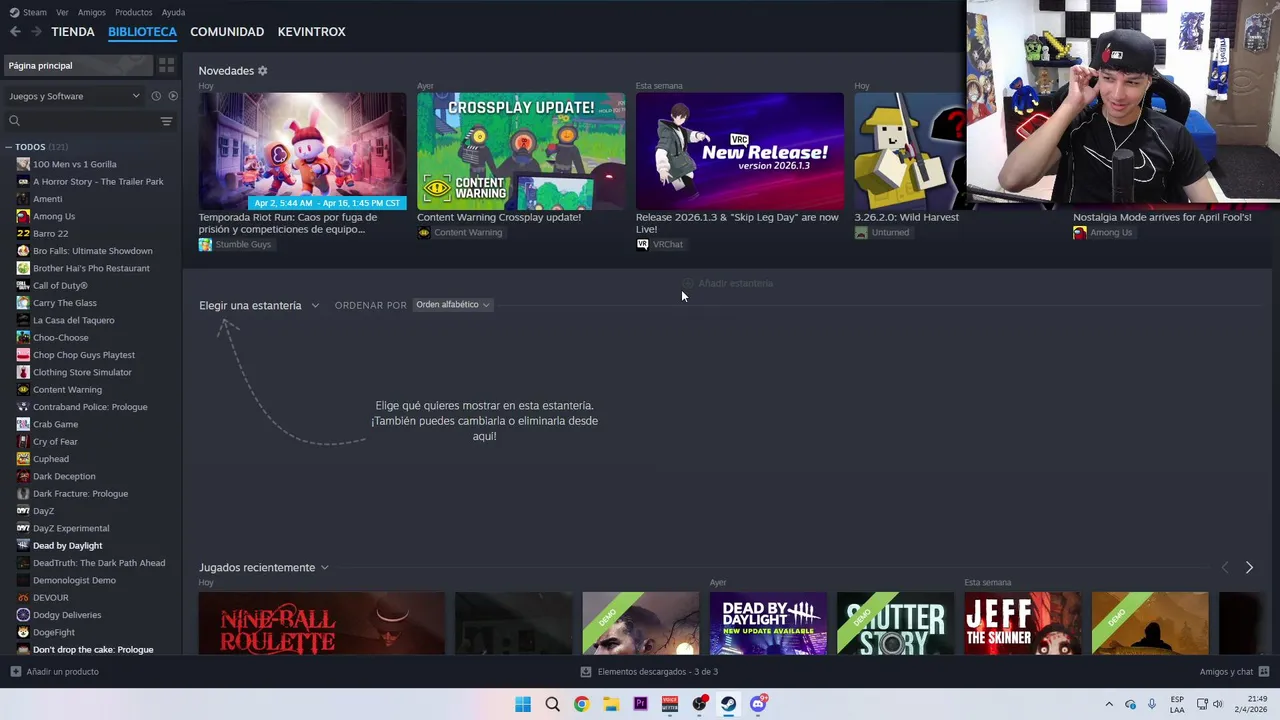
Task: Open File Explorer from the taskbar
Action: coord(610,704)
